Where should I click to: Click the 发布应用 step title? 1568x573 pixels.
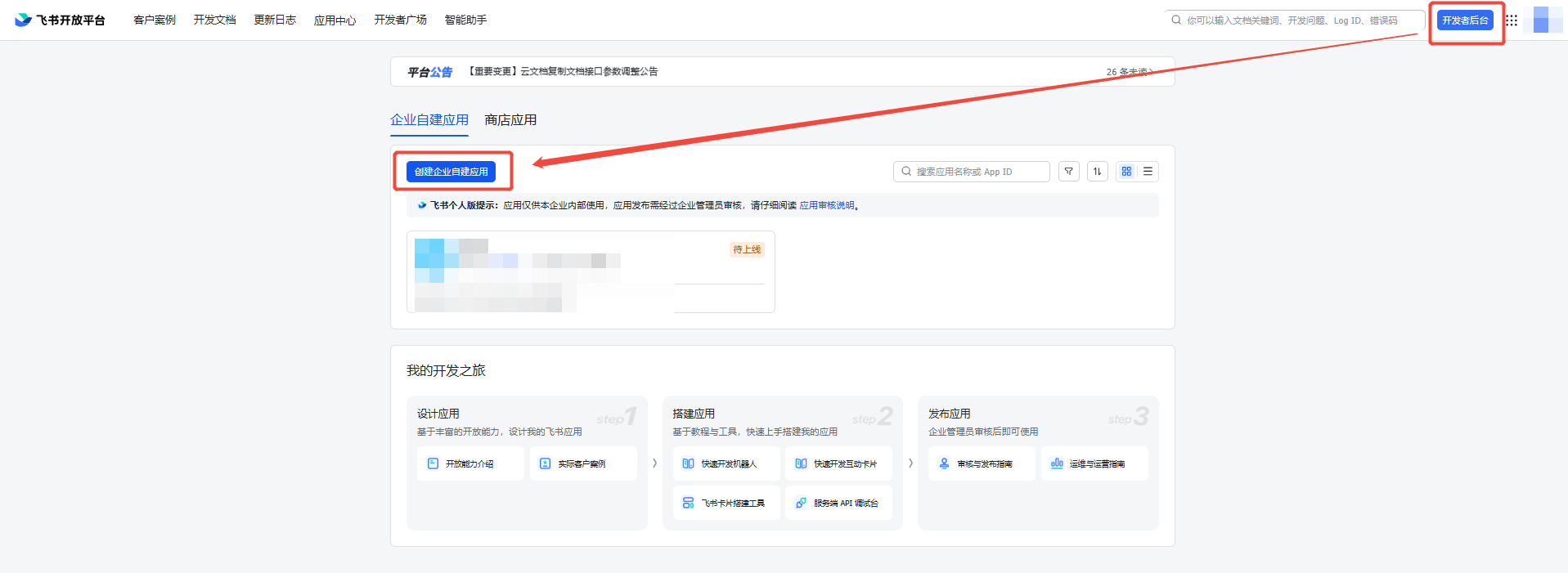[950, 414]
